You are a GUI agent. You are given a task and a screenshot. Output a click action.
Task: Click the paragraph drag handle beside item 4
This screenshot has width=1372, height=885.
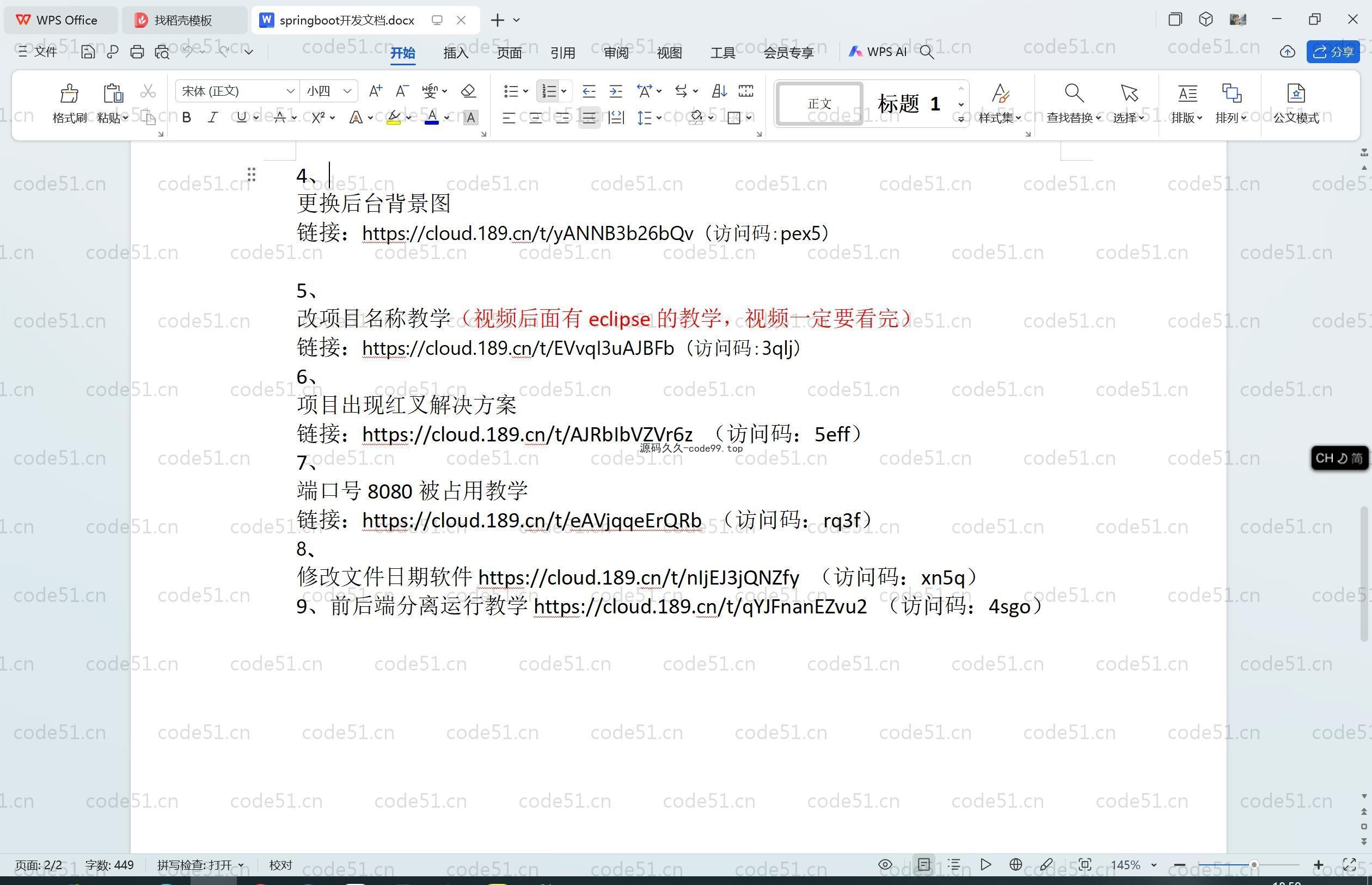[251, 175]
